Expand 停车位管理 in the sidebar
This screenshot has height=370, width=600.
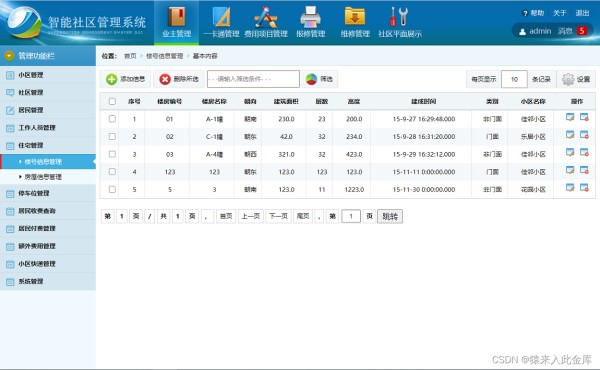(x=48, y=193)
